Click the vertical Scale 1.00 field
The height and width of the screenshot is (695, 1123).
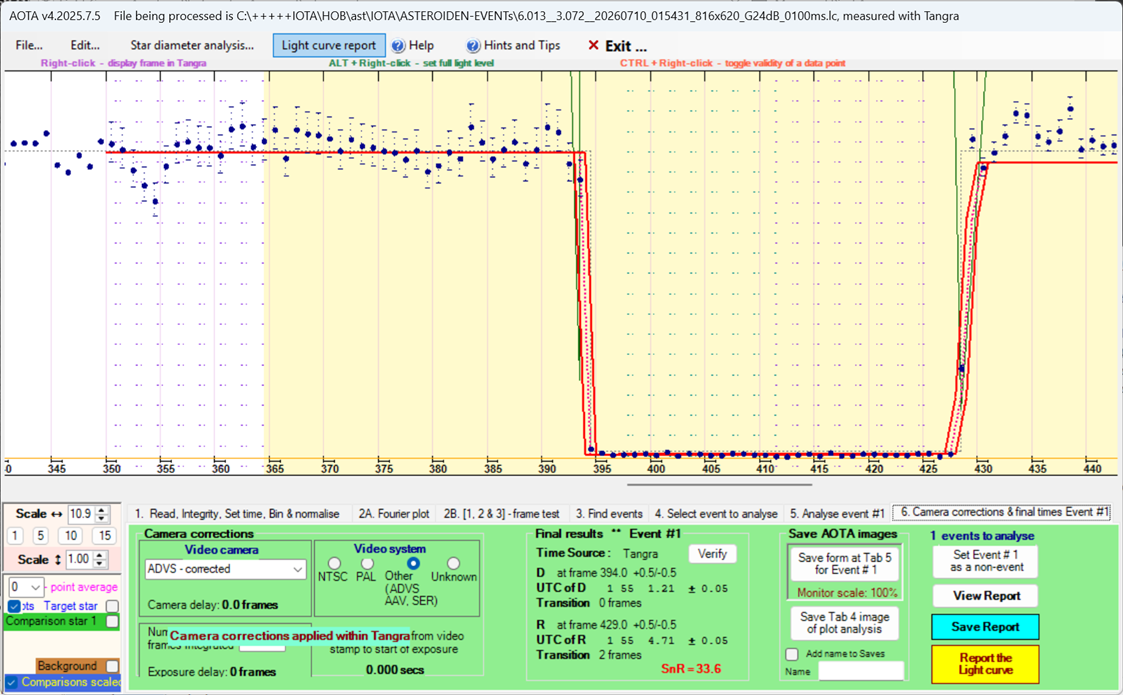point(79,559)
